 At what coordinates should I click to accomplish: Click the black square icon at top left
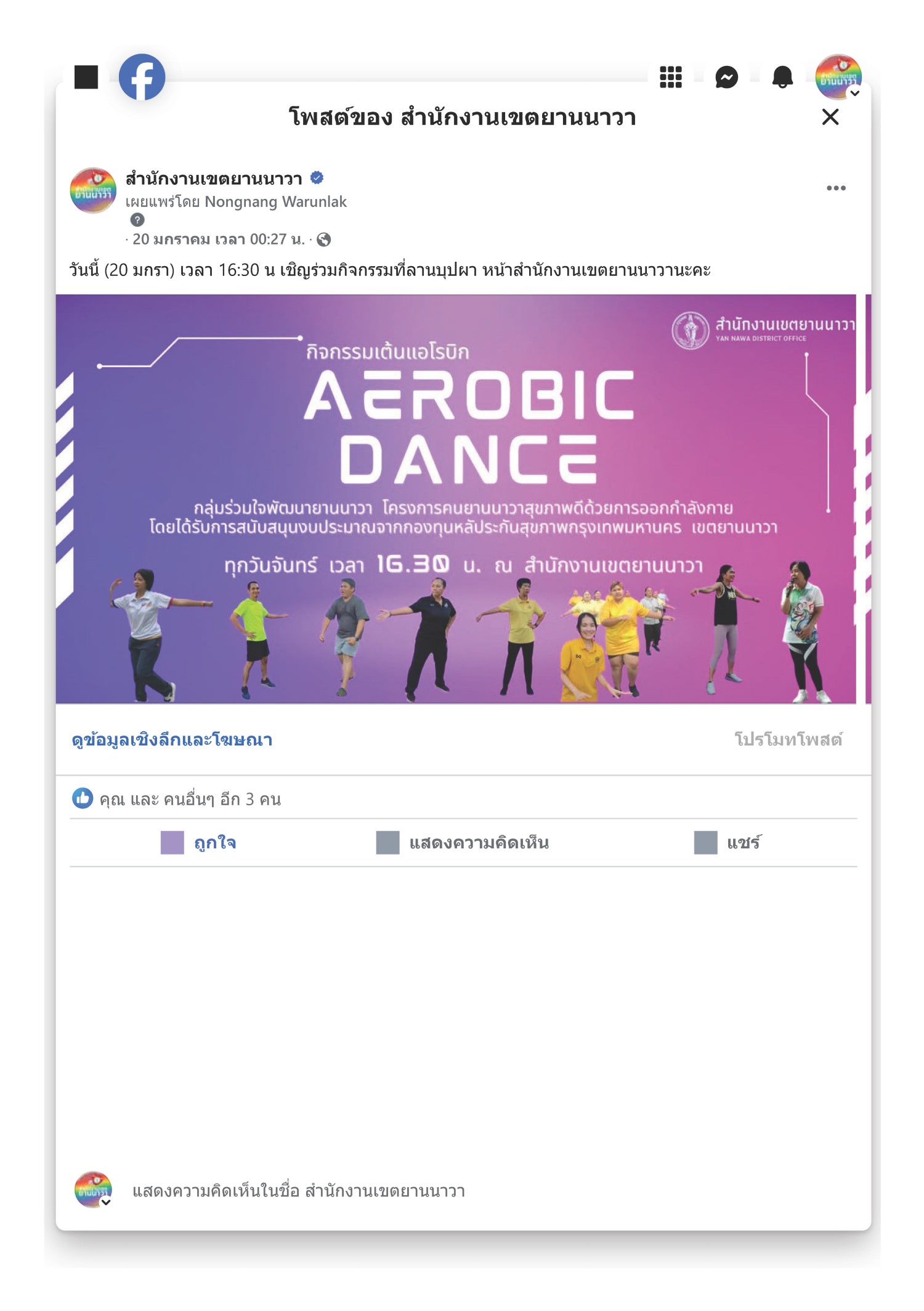(86, 77)
